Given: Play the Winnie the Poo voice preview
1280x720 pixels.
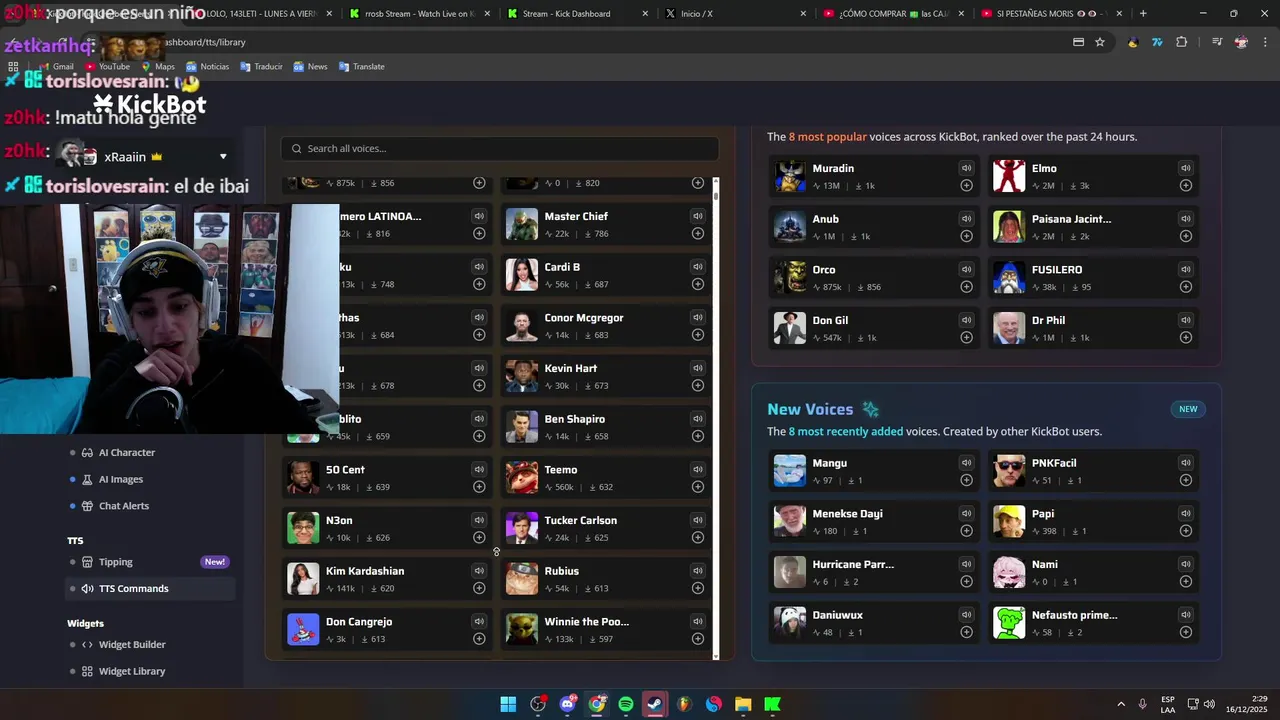Looking at the screenshot, I should [x=697, y=621].
